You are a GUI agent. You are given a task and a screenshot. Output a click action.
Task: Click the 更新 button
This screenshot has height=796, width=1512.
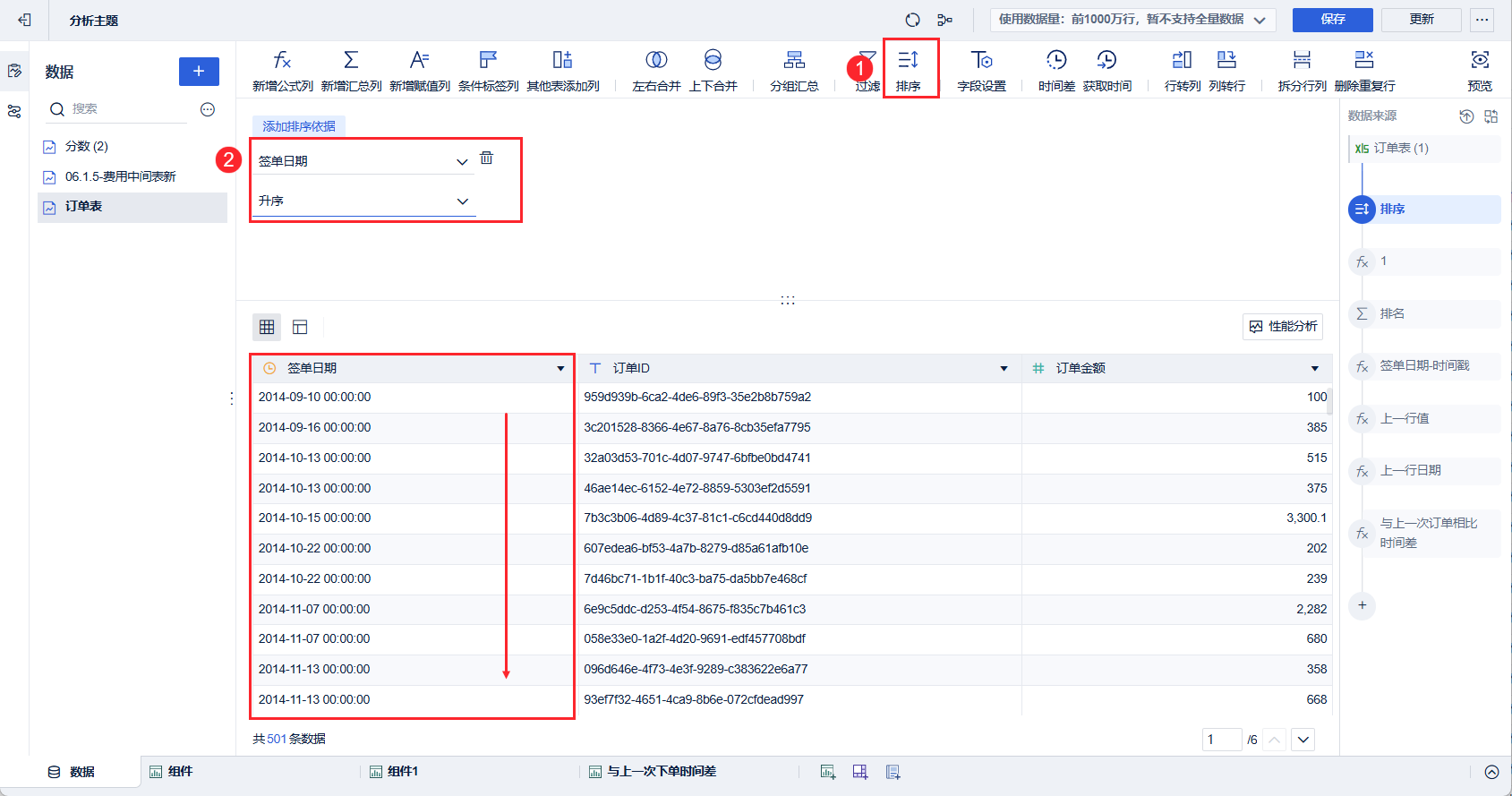tap(1422, 20)
